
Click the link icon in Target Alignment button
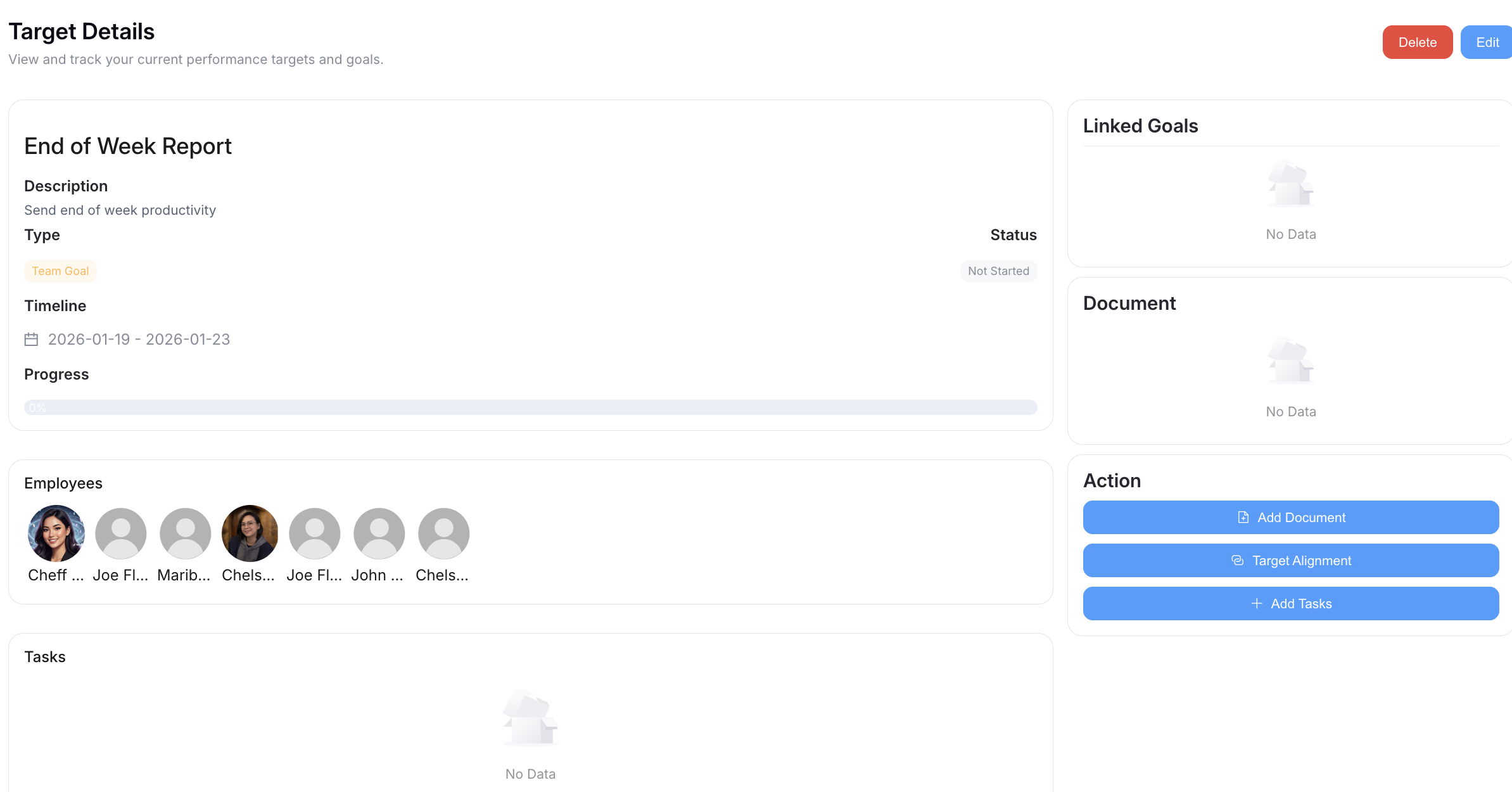pyautogui.click(x=1237, y=561)
